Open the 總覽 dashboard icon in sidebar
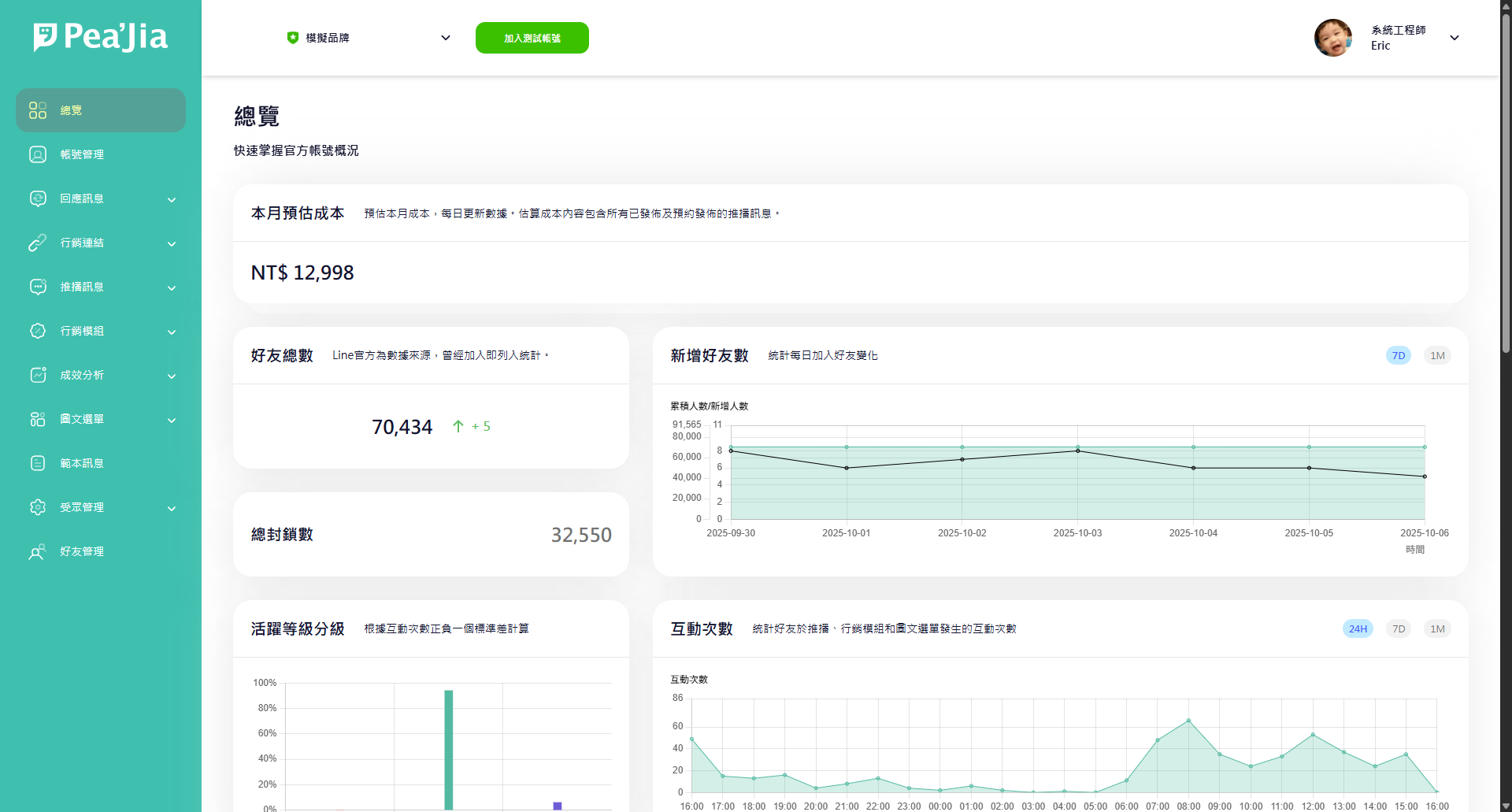 click(x=38, y=110)
